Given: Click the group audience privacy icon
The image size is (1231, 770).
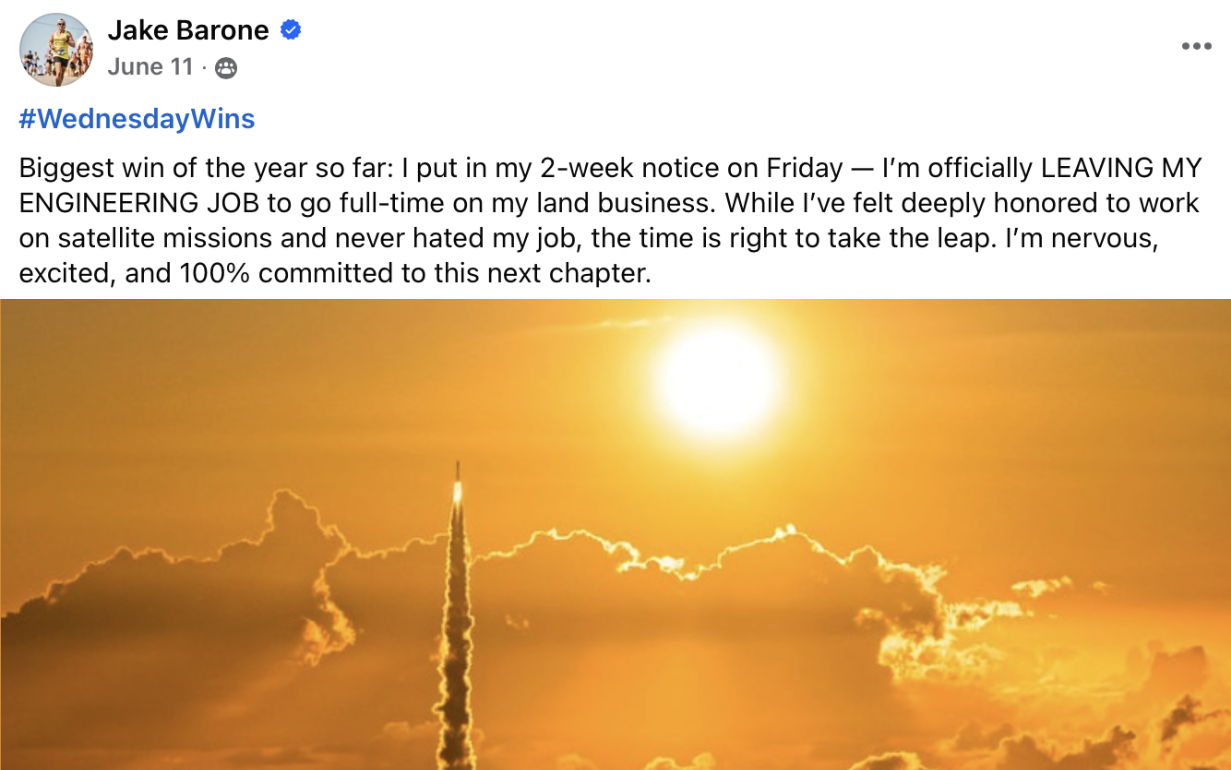Looking at the screenshot, I should point(226,68).
